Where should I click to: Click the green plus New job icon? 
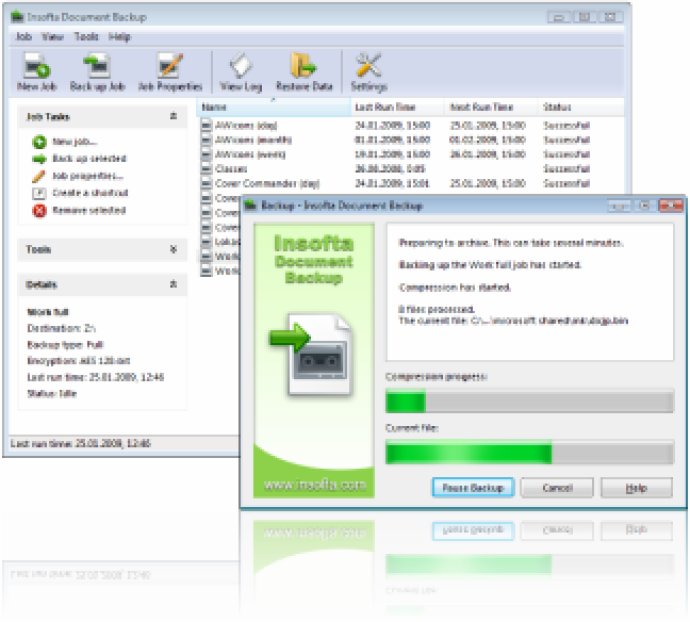click(39, 142)
